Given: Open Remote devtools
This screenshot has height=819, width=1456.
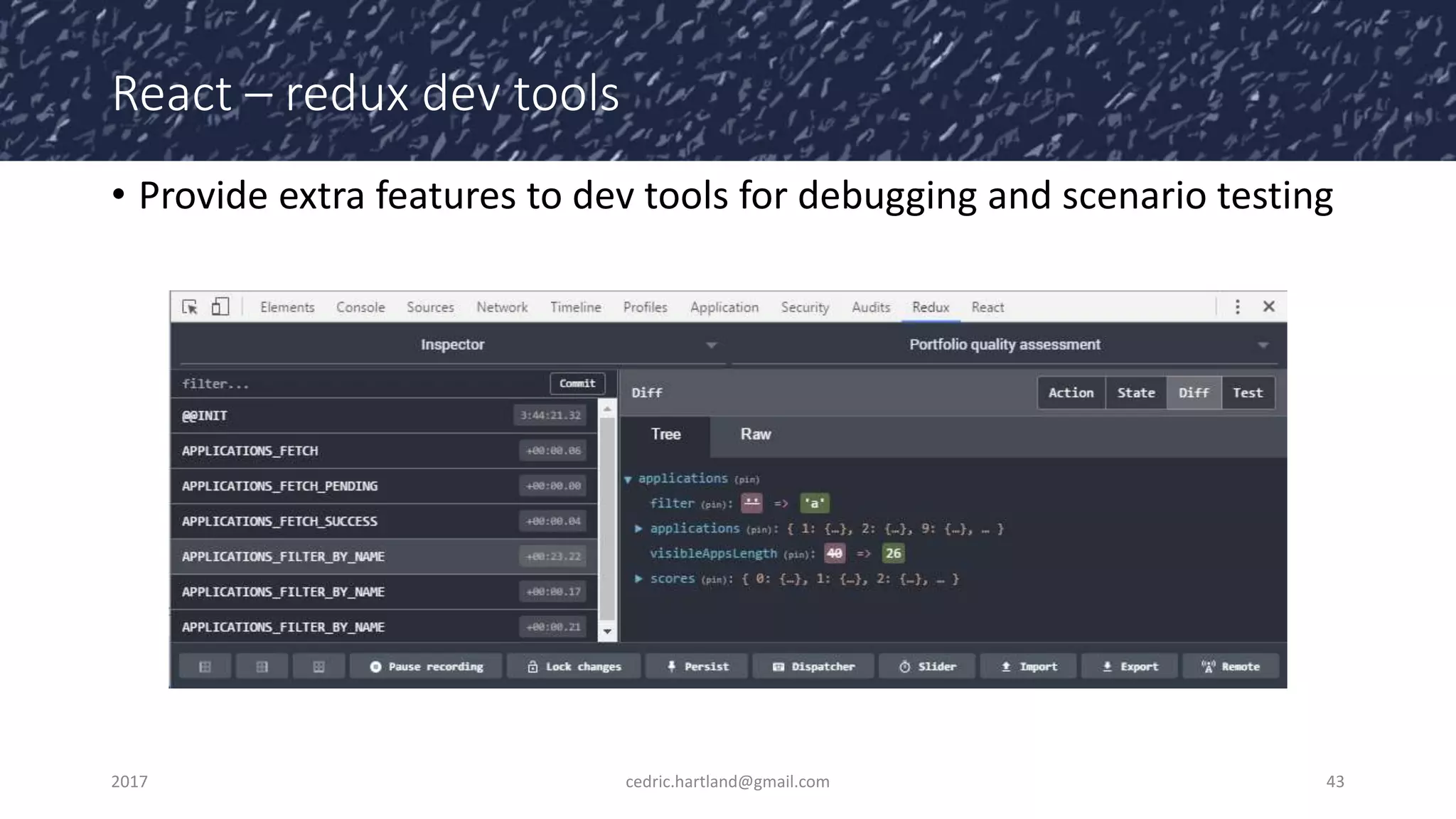Looking at the screenshot, I should [1231, 666].
